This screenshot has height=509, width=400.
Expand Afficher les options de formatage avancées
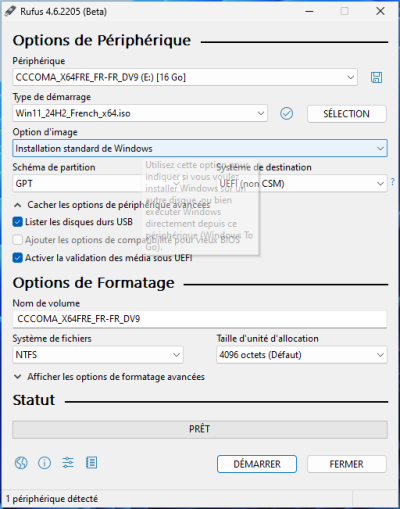pos(109,377)
